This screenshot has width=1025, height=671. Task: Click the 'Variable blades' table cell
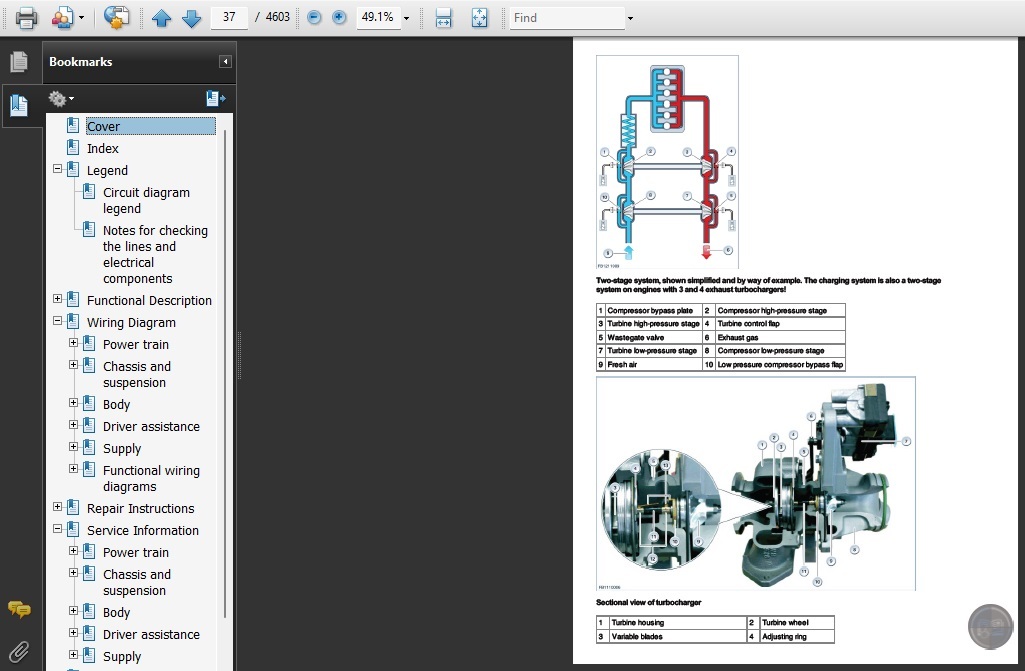(x=677, y=636)
